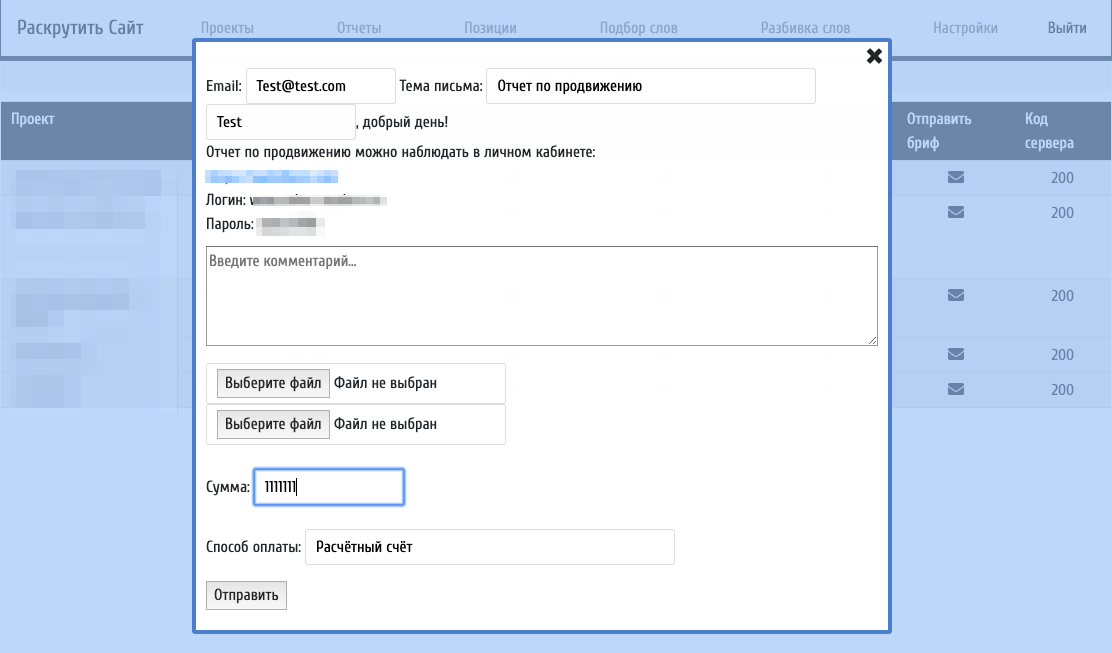The image size is (1112, 653).
Task: Click the envelope icon in the last project row
Action: [x=956, y=389]
